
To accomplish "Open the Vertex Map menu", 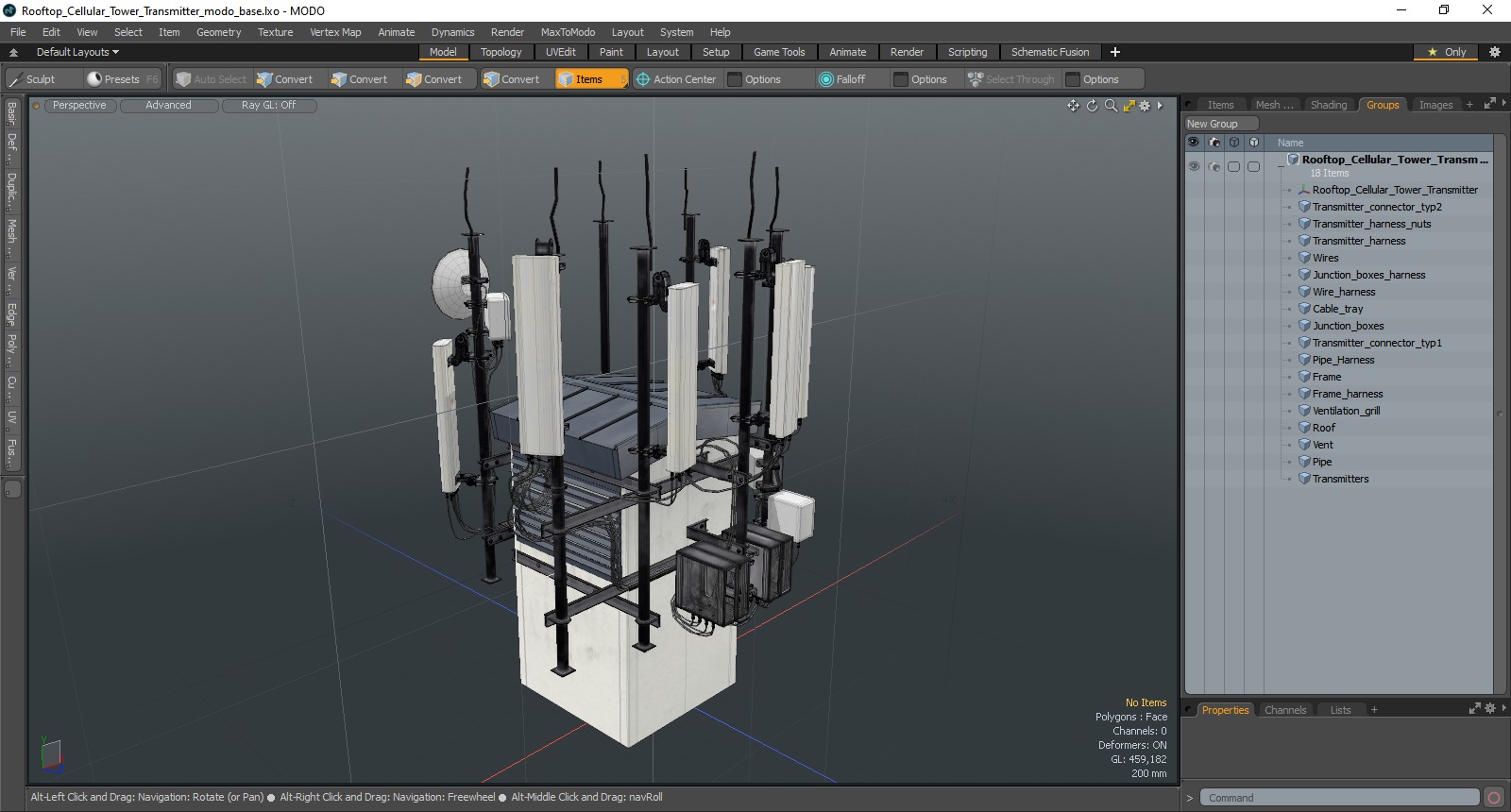I will pos(335,32).
